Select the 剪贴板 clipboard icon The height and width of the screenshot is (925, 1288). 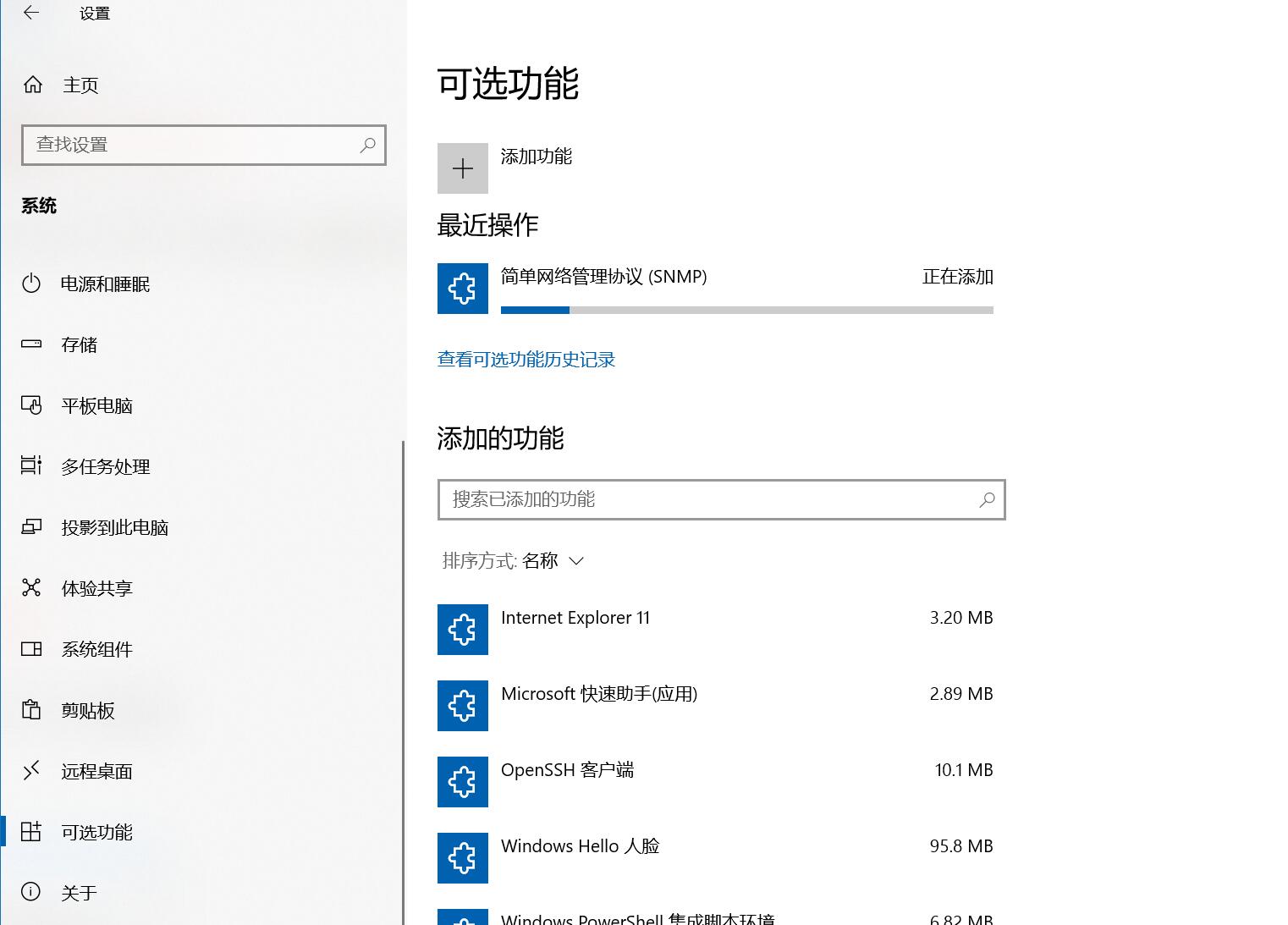tap(31, 709)
